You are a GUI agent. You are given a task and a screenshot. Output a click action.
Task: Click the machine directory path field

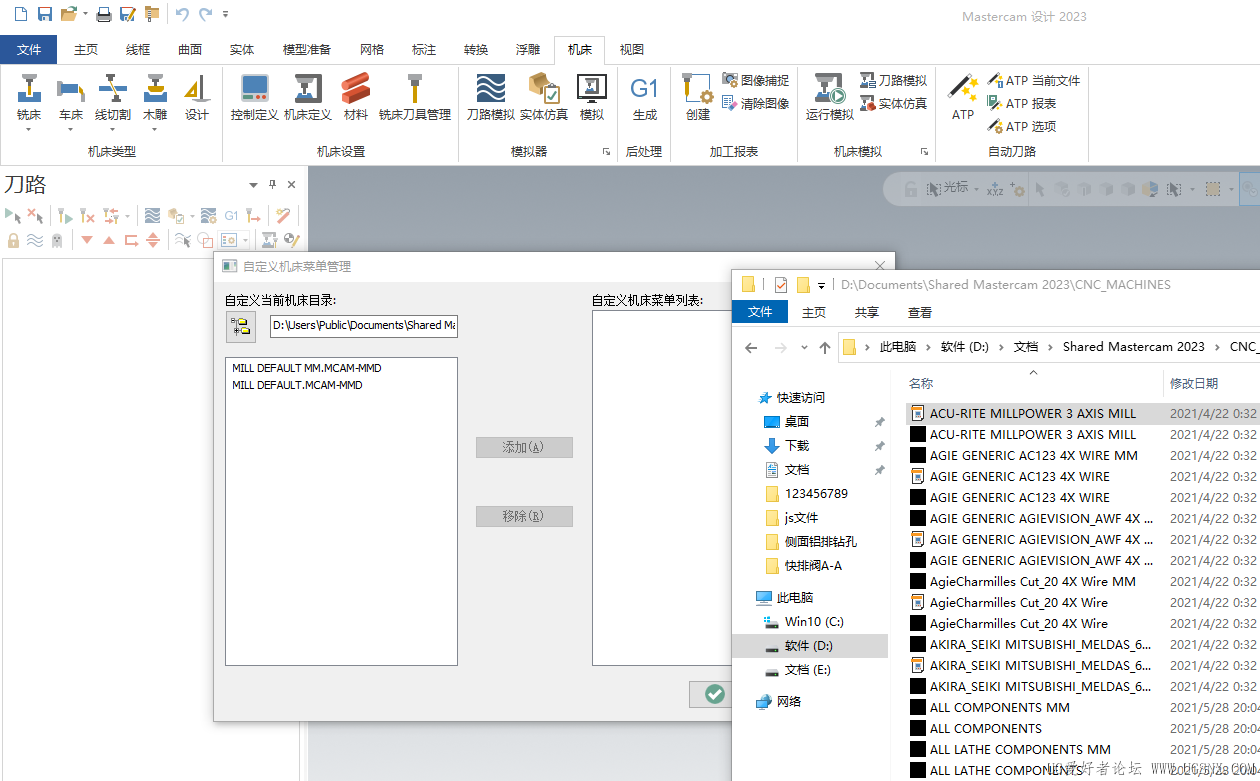364,325
